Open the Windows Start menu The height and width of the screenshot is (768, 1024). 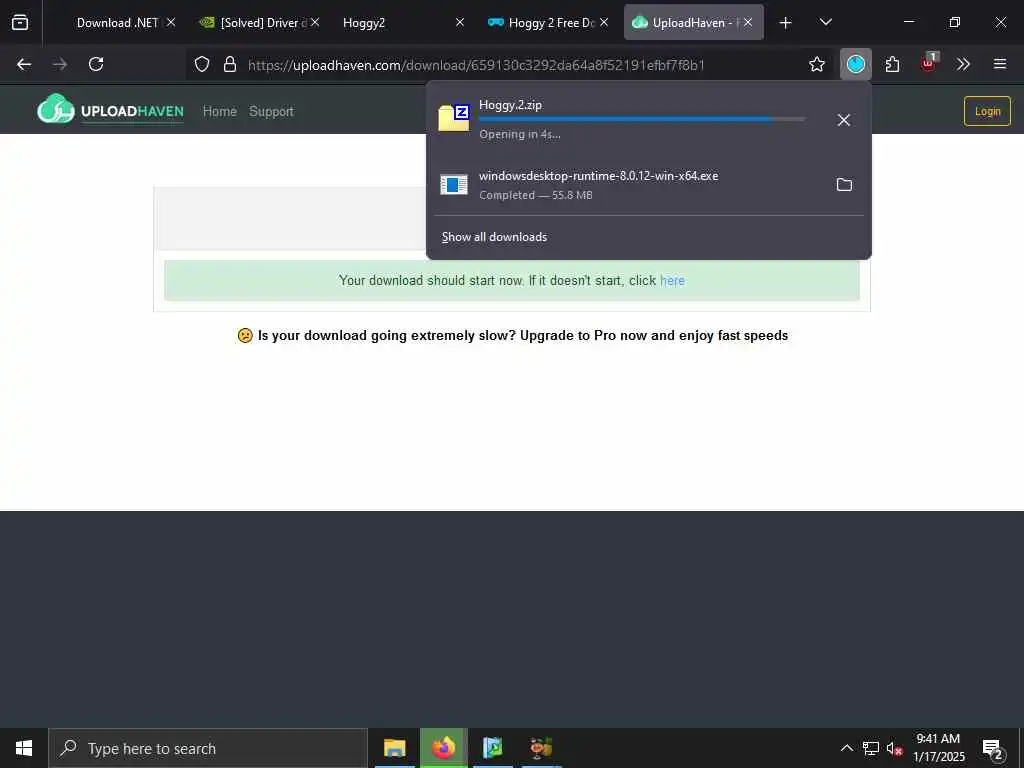24,748
